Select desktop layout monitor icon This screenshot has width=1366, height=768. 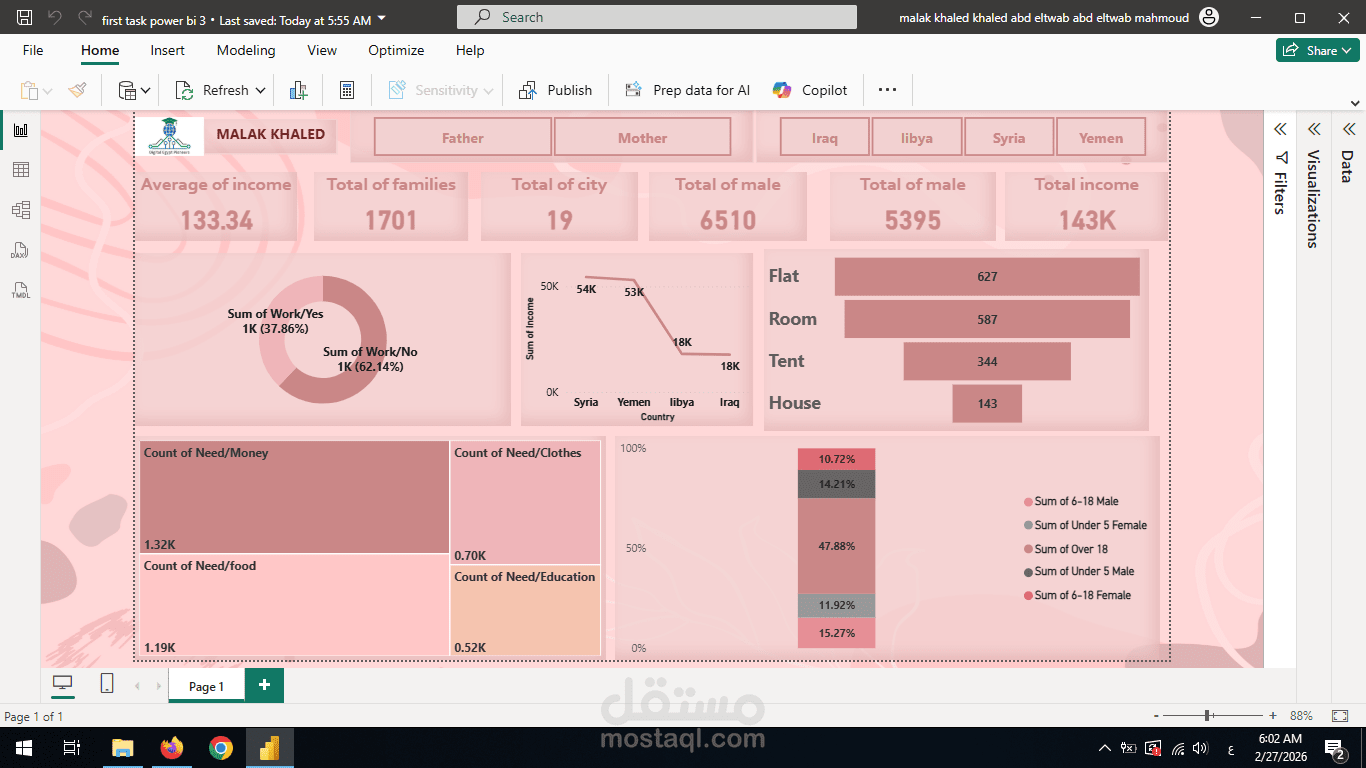pyautogui.click(x=63, y=684)
